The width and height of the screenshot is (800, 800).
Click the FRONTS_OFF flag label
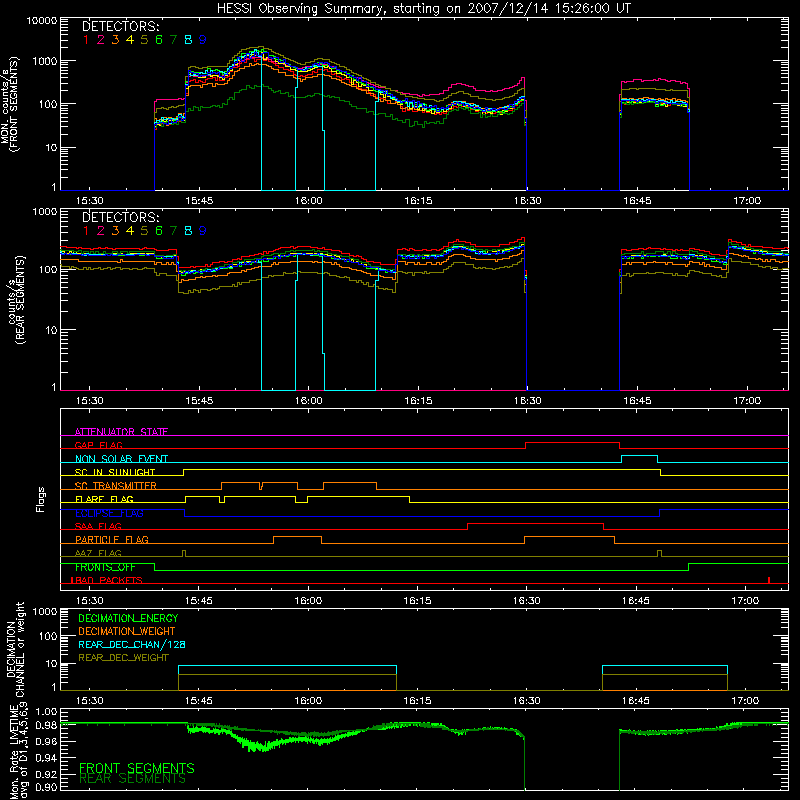coord(105,567)
